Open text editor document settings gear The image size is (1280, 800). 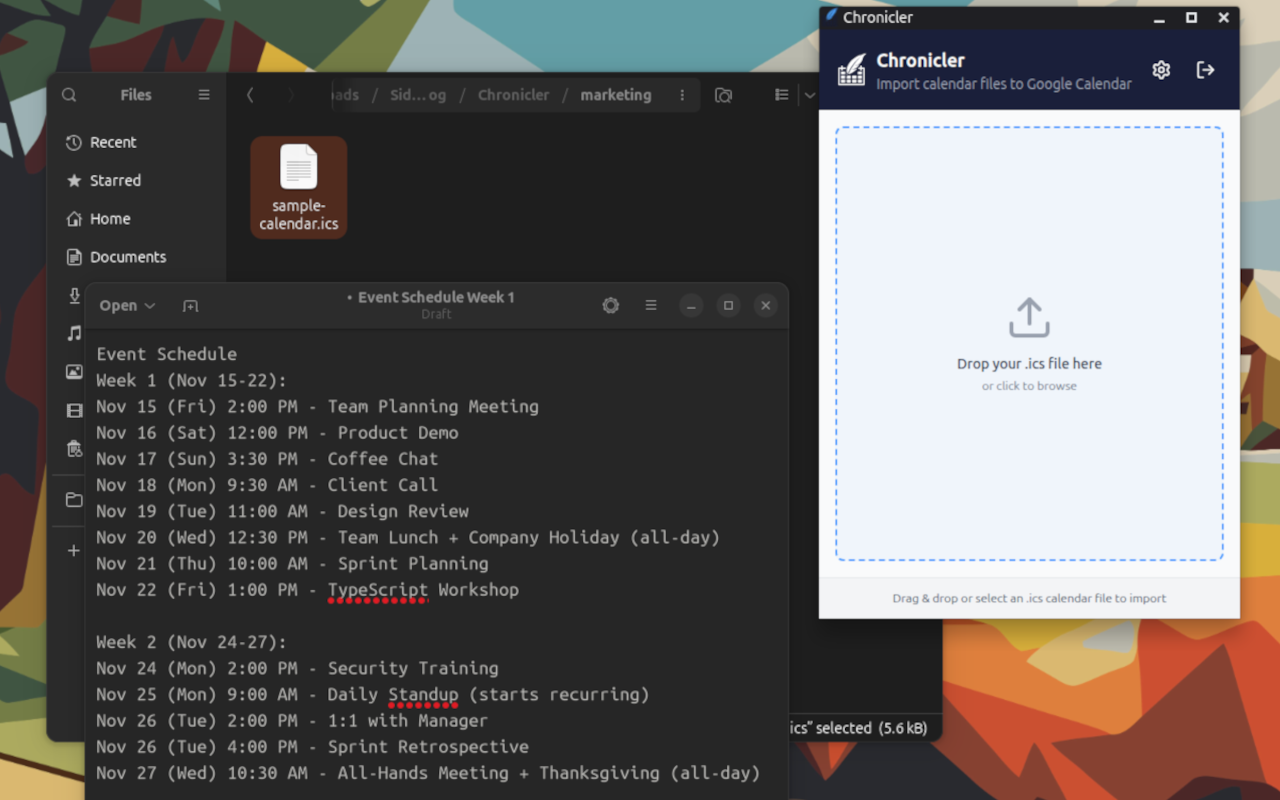[x=610, y=306]
